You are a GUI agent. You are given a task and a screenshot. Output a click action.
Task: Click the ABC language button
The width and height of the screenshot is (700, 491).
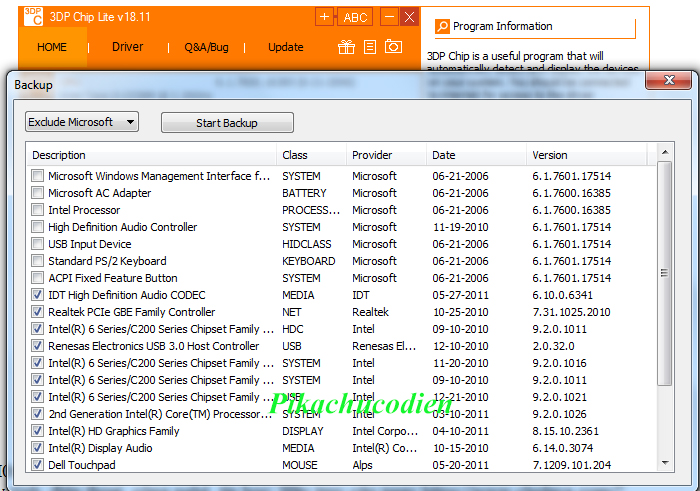coord(355,17)
